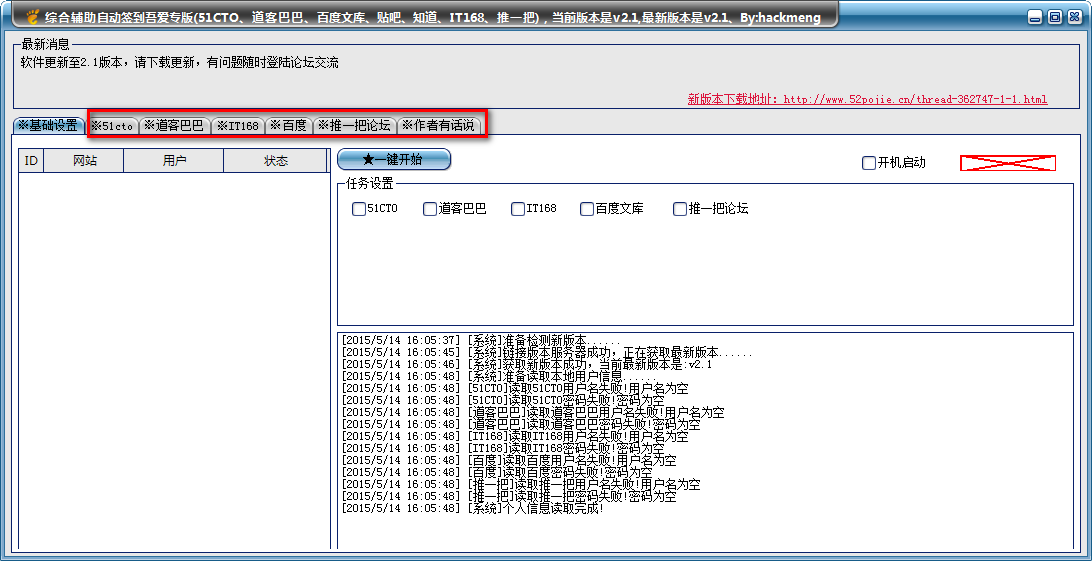Click the ★一键开始 button

[393, 159]
